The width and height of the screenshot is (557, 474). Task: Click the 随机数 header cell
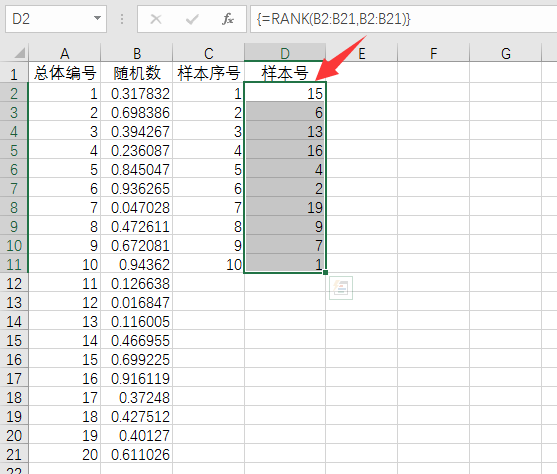click(x=137, y=72)
